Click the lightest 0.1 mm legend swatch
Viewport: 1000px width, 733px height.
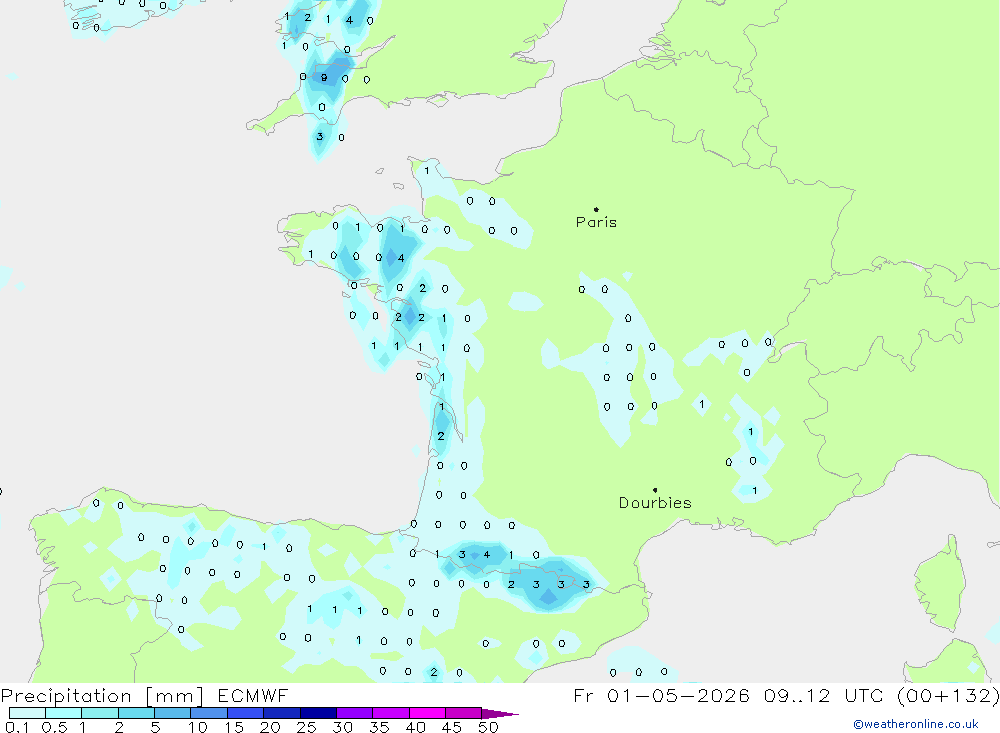(27, 713)
